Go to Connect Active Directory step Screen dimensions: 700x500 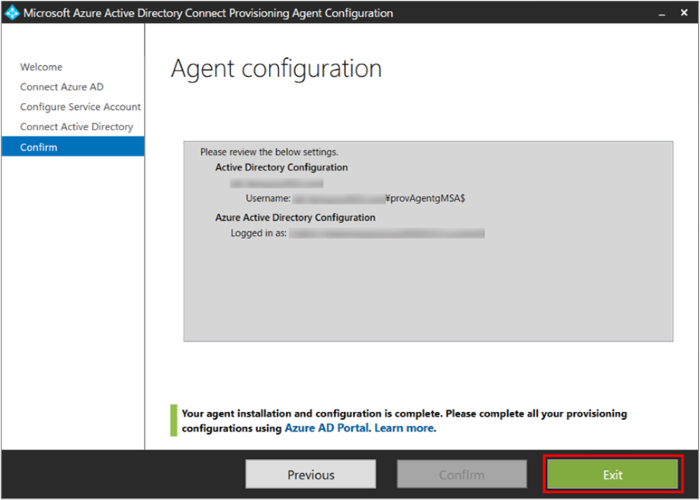(76, 127)
